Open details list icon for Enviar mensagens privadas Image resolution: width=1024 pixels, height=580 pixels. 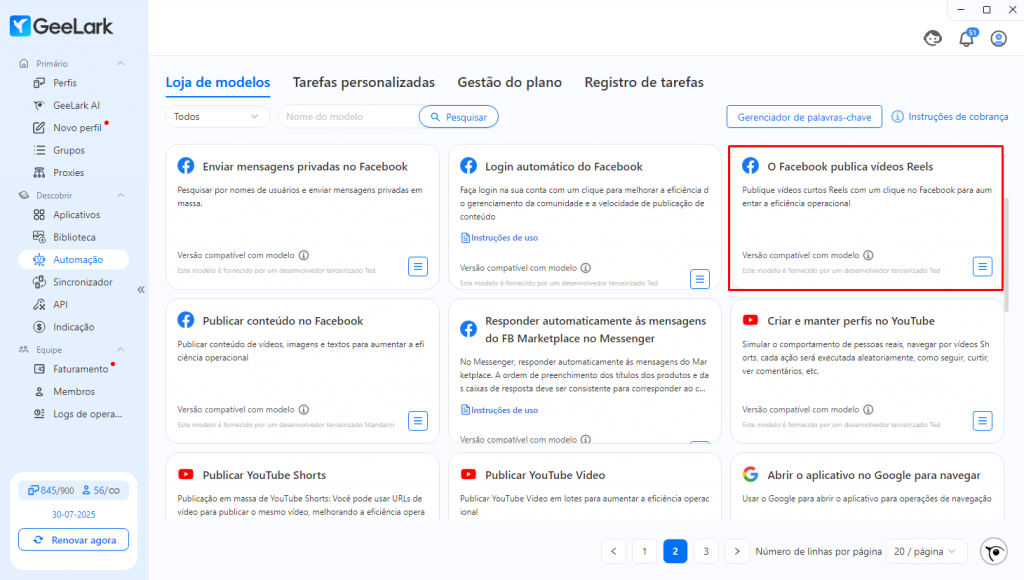coord(418,266)
